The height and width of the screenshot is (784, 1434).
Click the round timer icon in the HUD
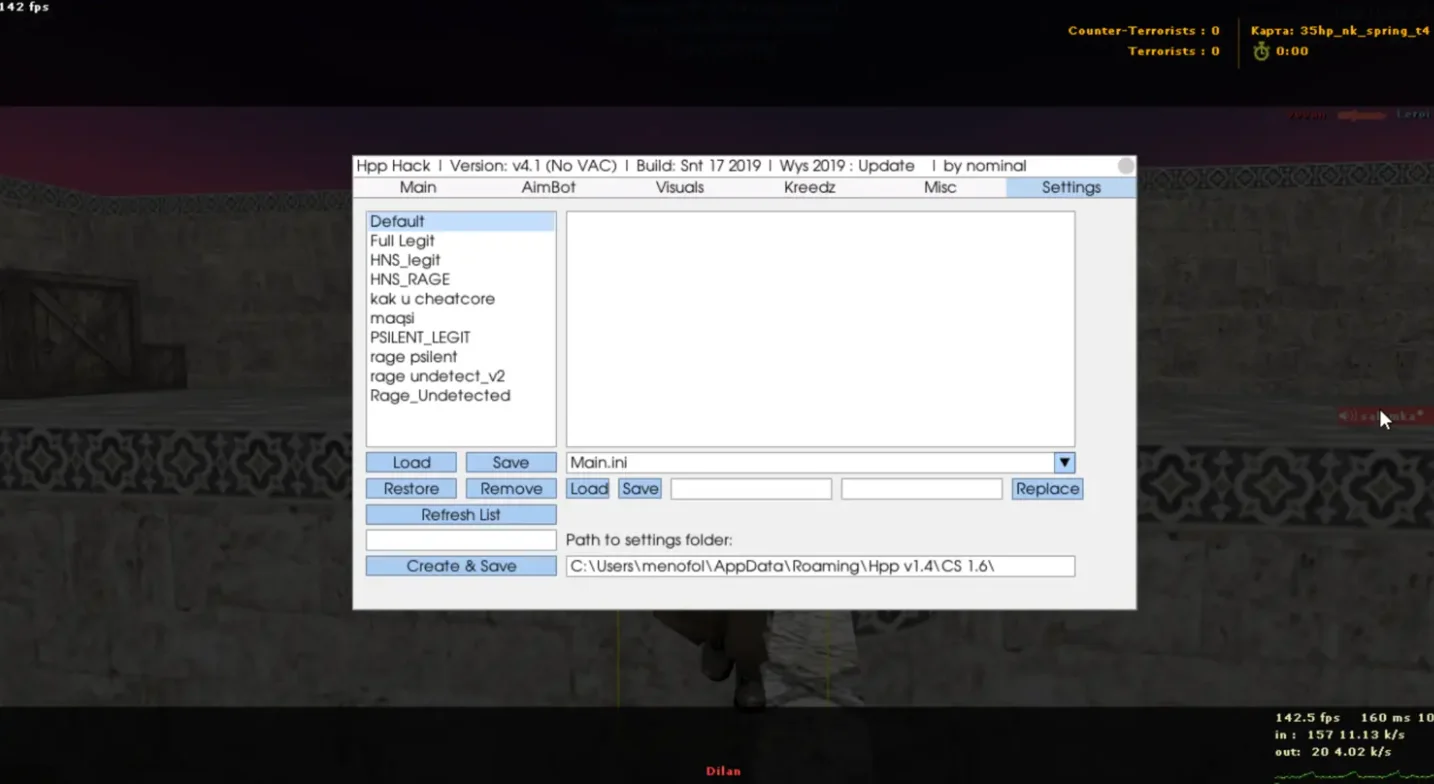click(x=1261, y=51)
